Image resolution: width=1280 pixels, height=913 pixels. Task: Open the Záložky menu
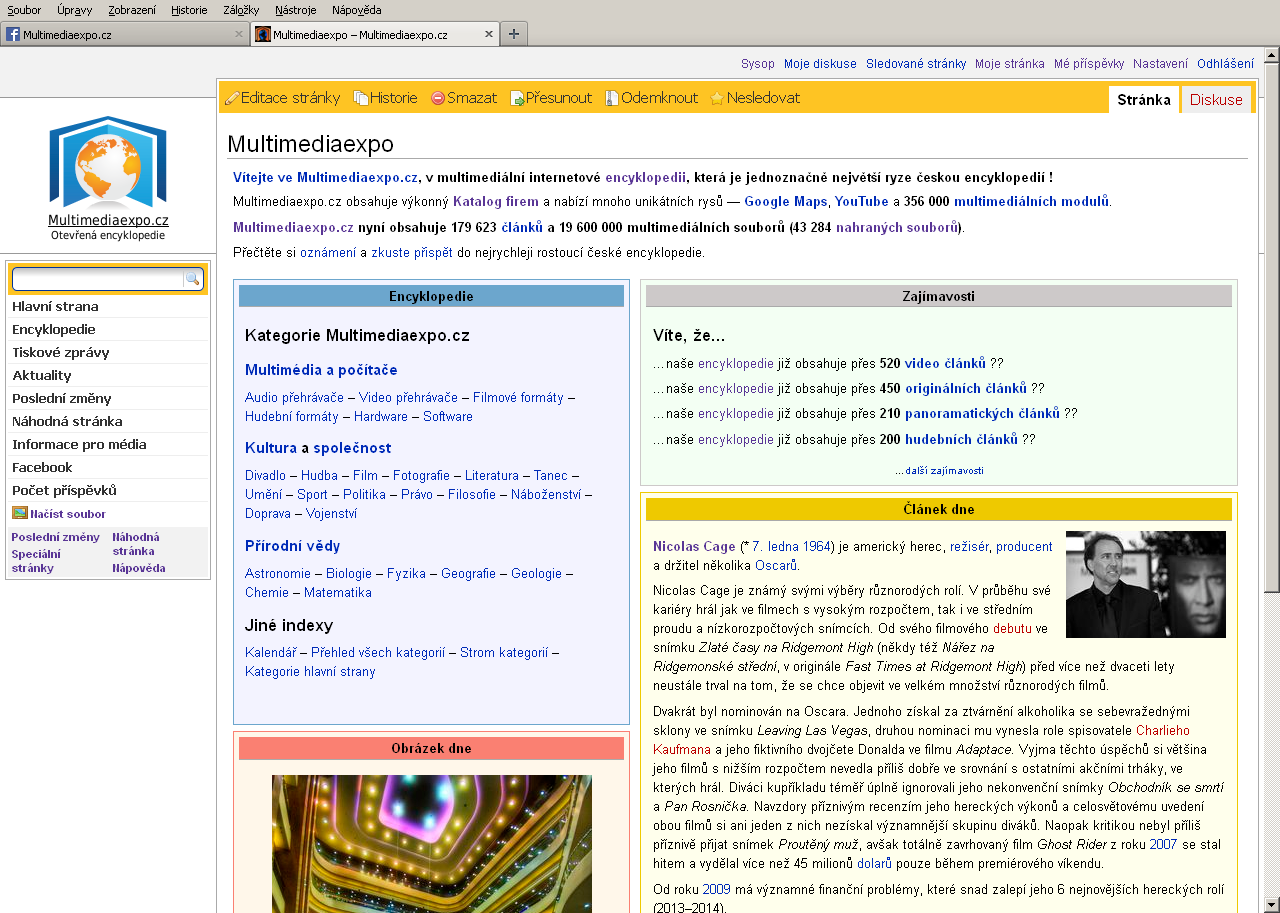click(x=241, y=10)
